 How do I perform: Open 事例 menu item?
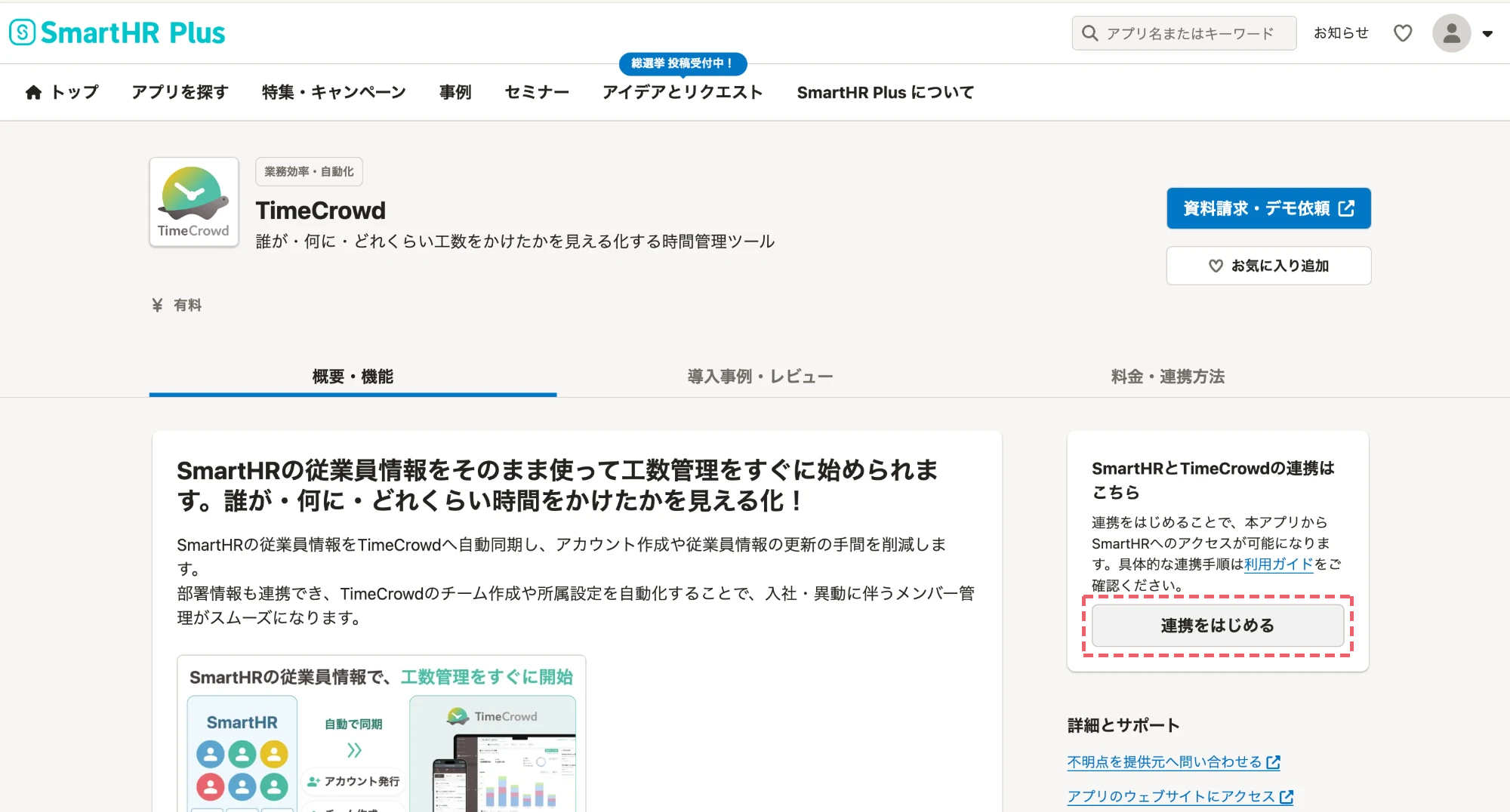pyautogui.click(x=455, y=92)
